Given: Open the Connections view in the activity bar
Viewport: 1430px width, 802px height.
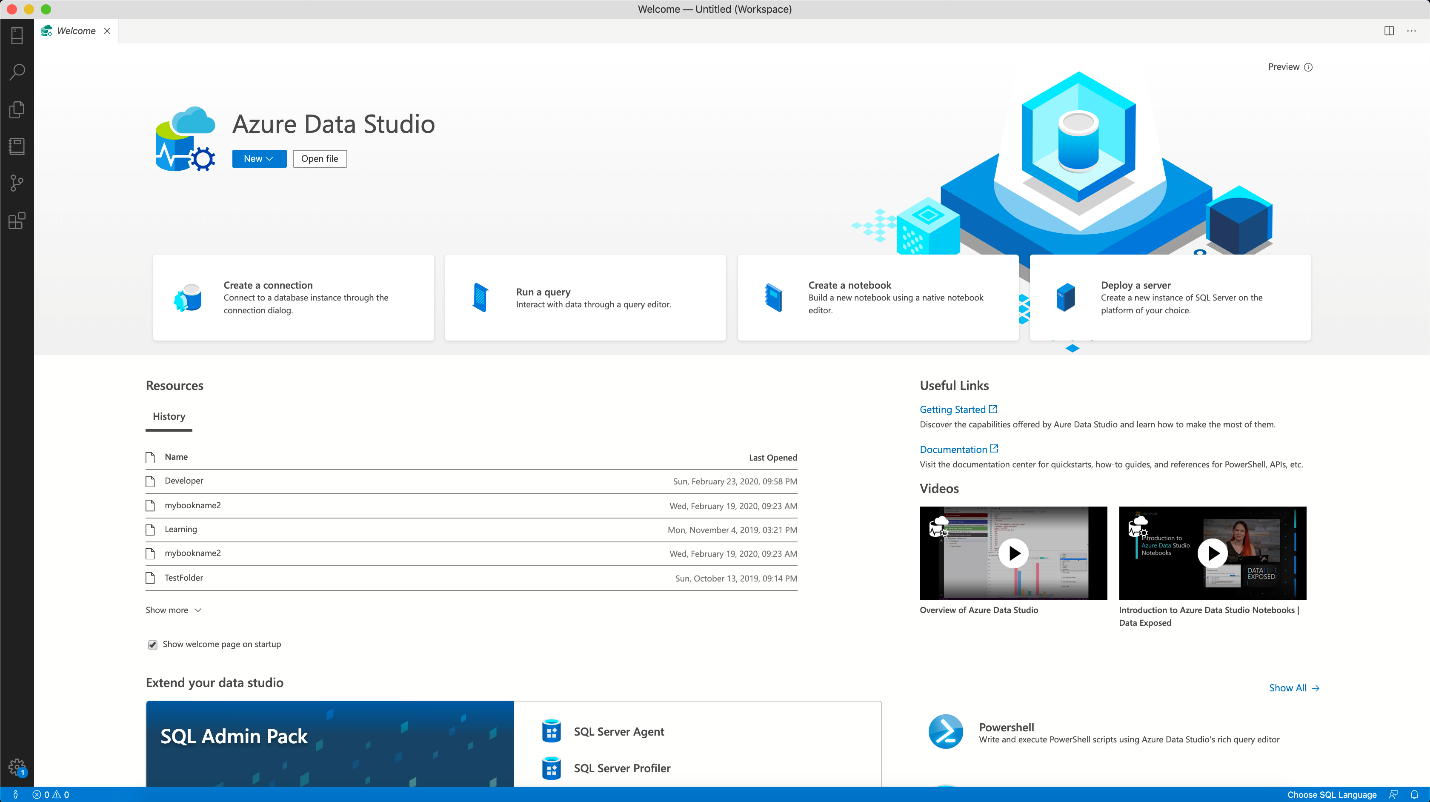Looking at the screenshot, I should coord(16,35).
